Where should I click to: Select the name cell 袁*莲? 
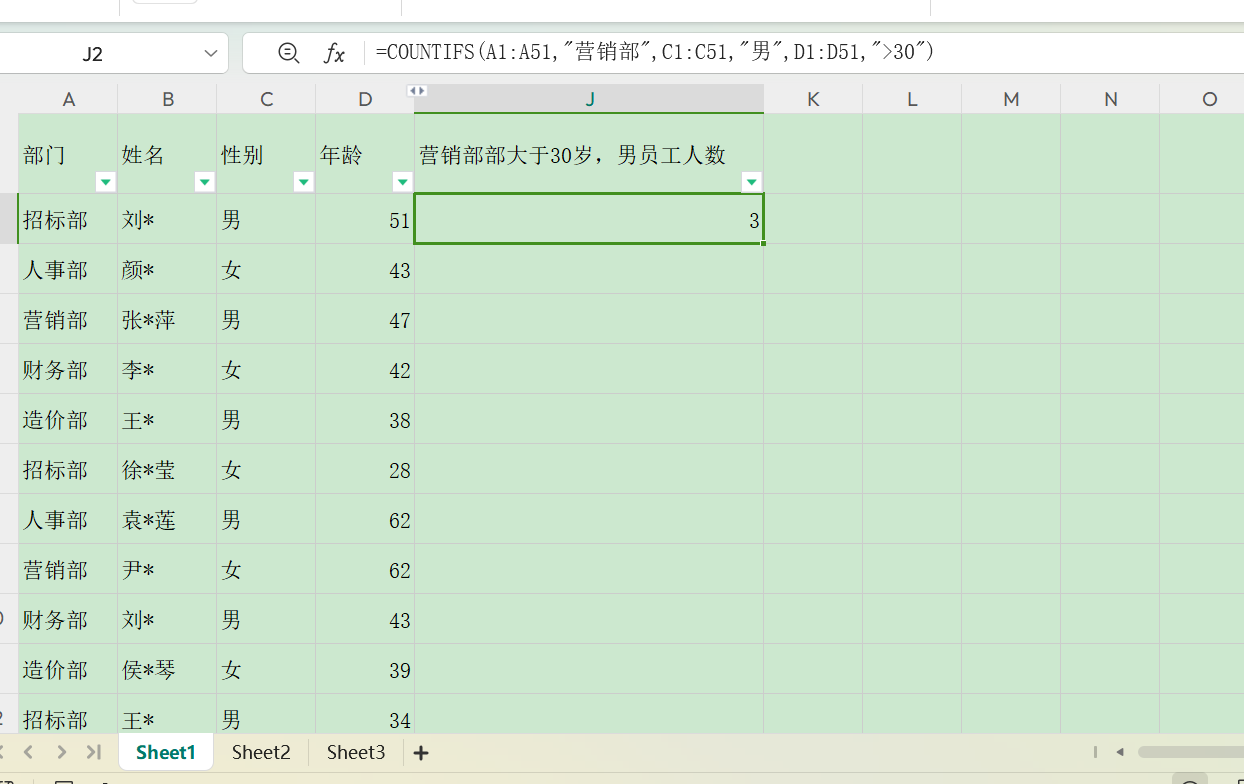pos(167,520)
